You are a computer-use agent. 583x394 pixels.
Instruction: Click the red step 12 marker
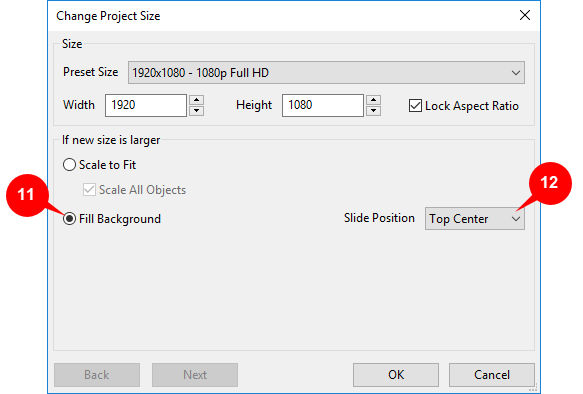[550, 183]
